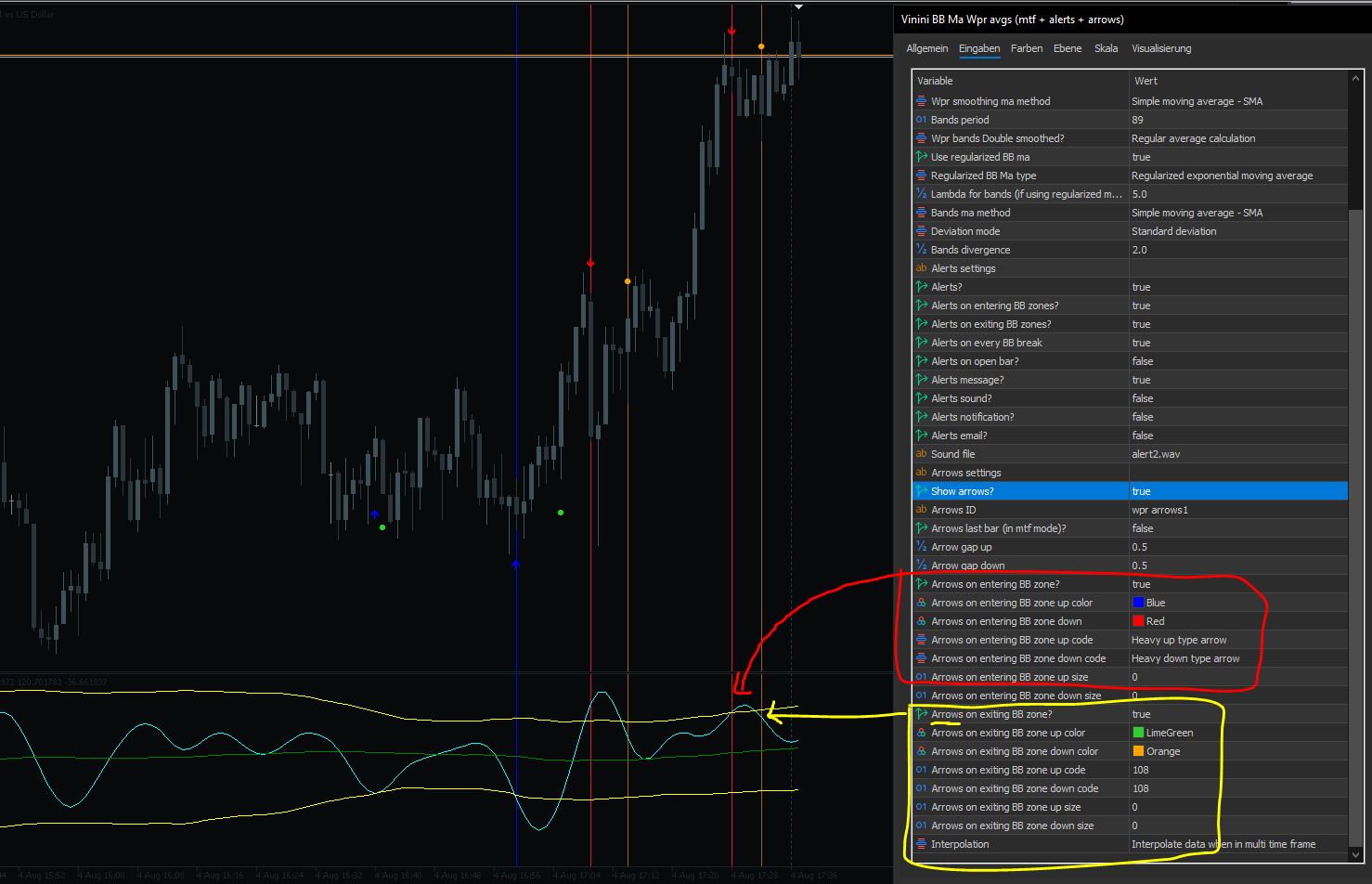Click the integer icon beside Bands period
This screenshot has height=884, width=1372.
click(922, 120)
